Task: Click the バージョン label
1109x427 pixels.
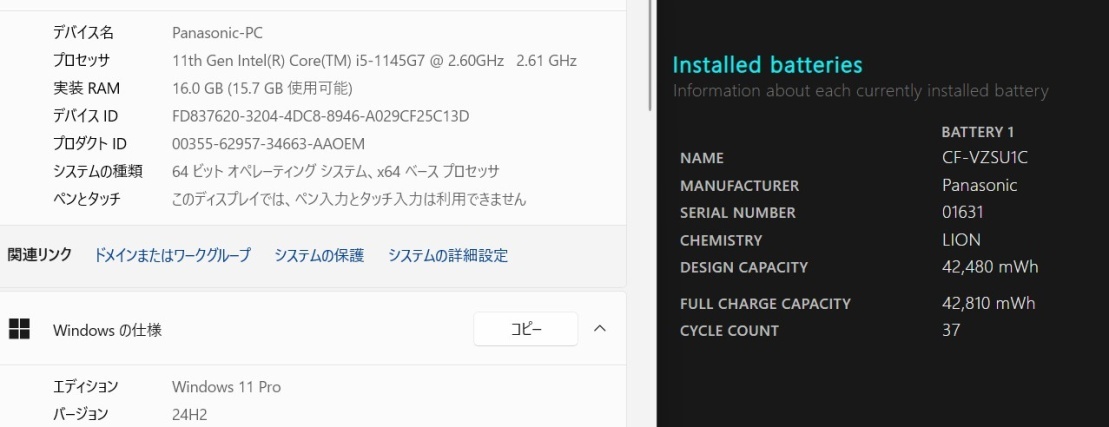Action: pyautogui.click(x=81, y=415)
